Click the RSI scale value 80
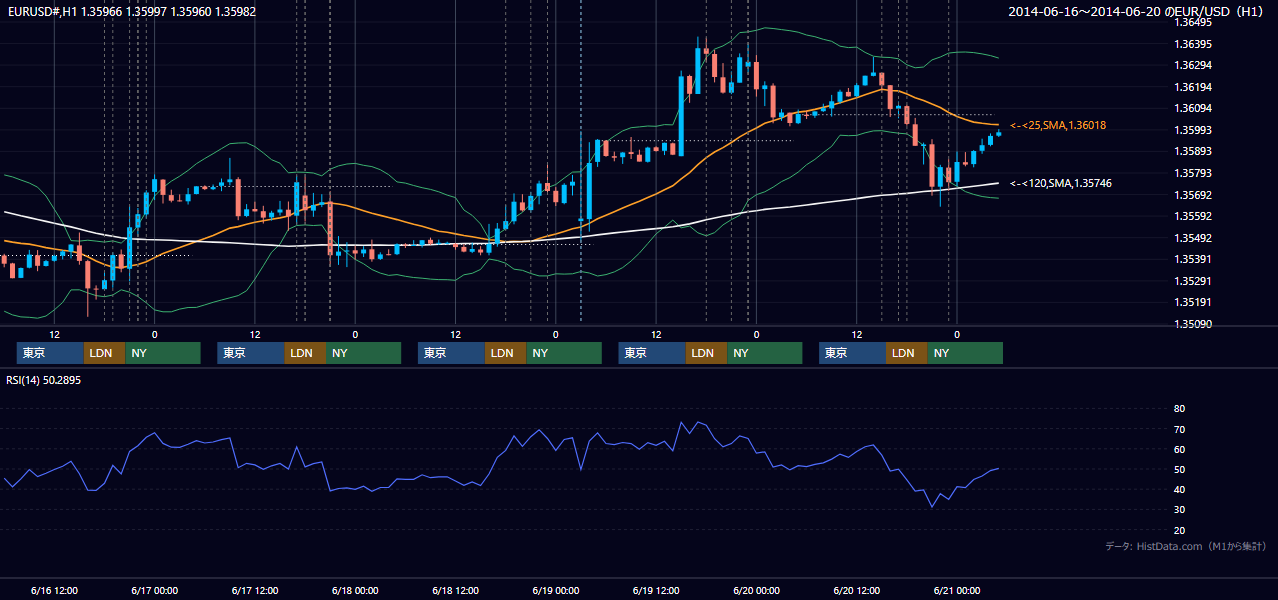The width and height of the screenshot is (1278, 600). [1179, 409]
